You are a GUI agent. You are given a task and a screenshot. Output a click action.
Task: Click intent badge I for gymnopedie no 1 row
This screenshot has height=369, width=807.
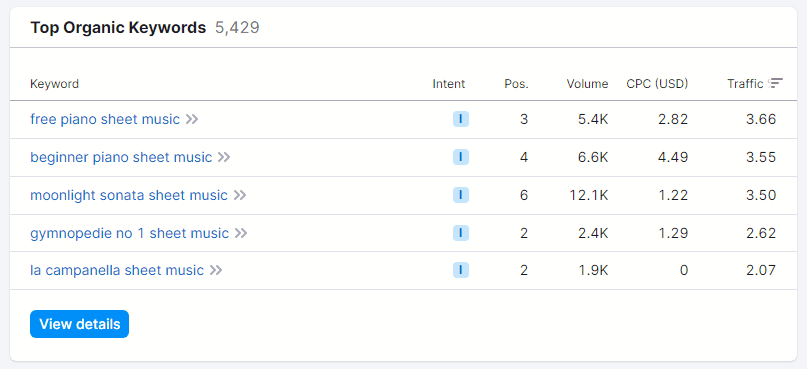click(x=461, y=233)
